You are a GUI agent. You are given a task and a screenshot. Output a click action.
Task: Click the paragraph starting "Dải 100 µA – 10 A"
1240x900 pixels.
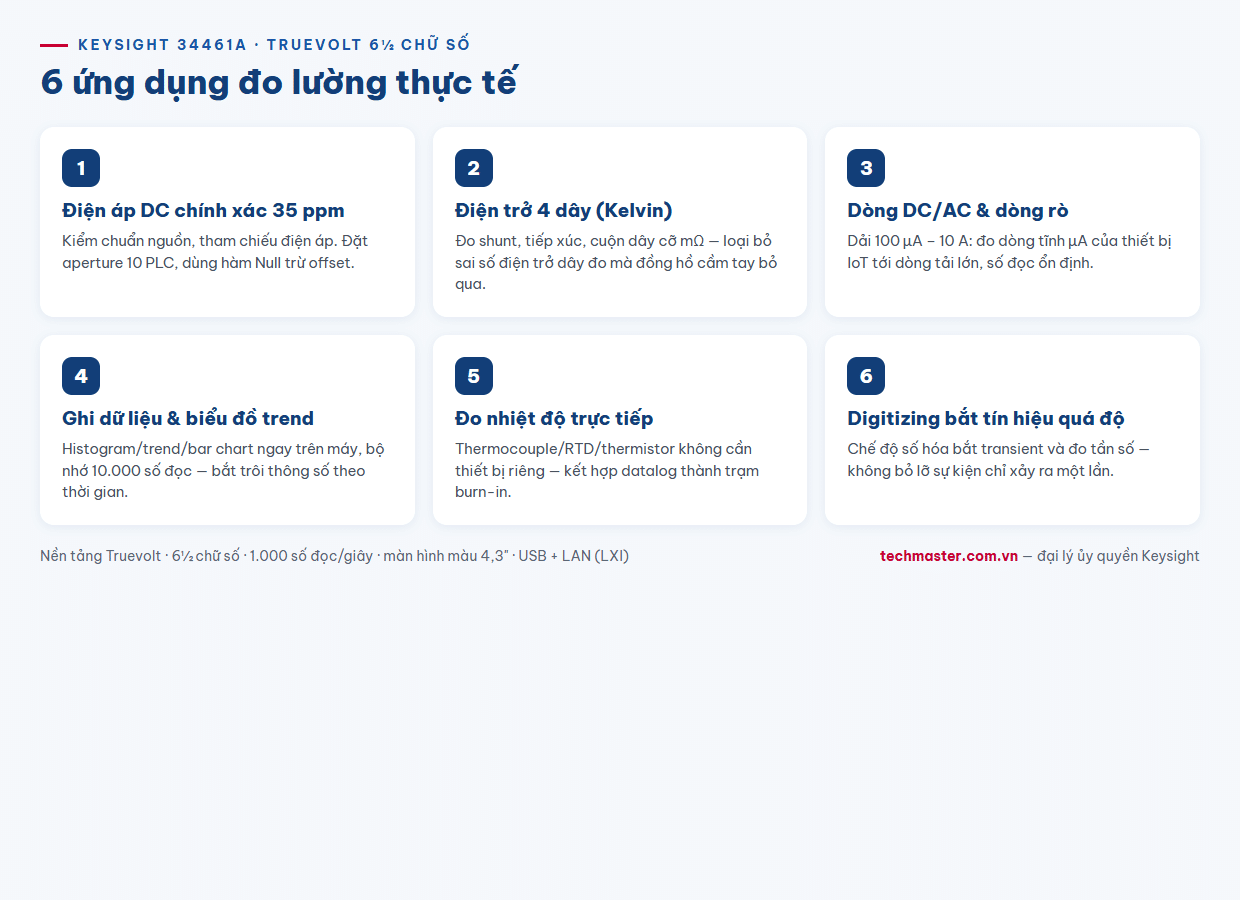coord(1009,252)
